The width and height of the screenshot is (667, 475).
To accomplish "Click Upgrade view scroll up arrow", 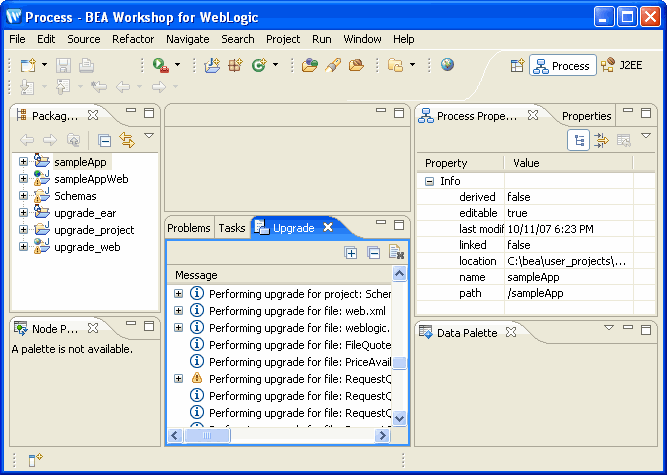I will tap(399, 274).
